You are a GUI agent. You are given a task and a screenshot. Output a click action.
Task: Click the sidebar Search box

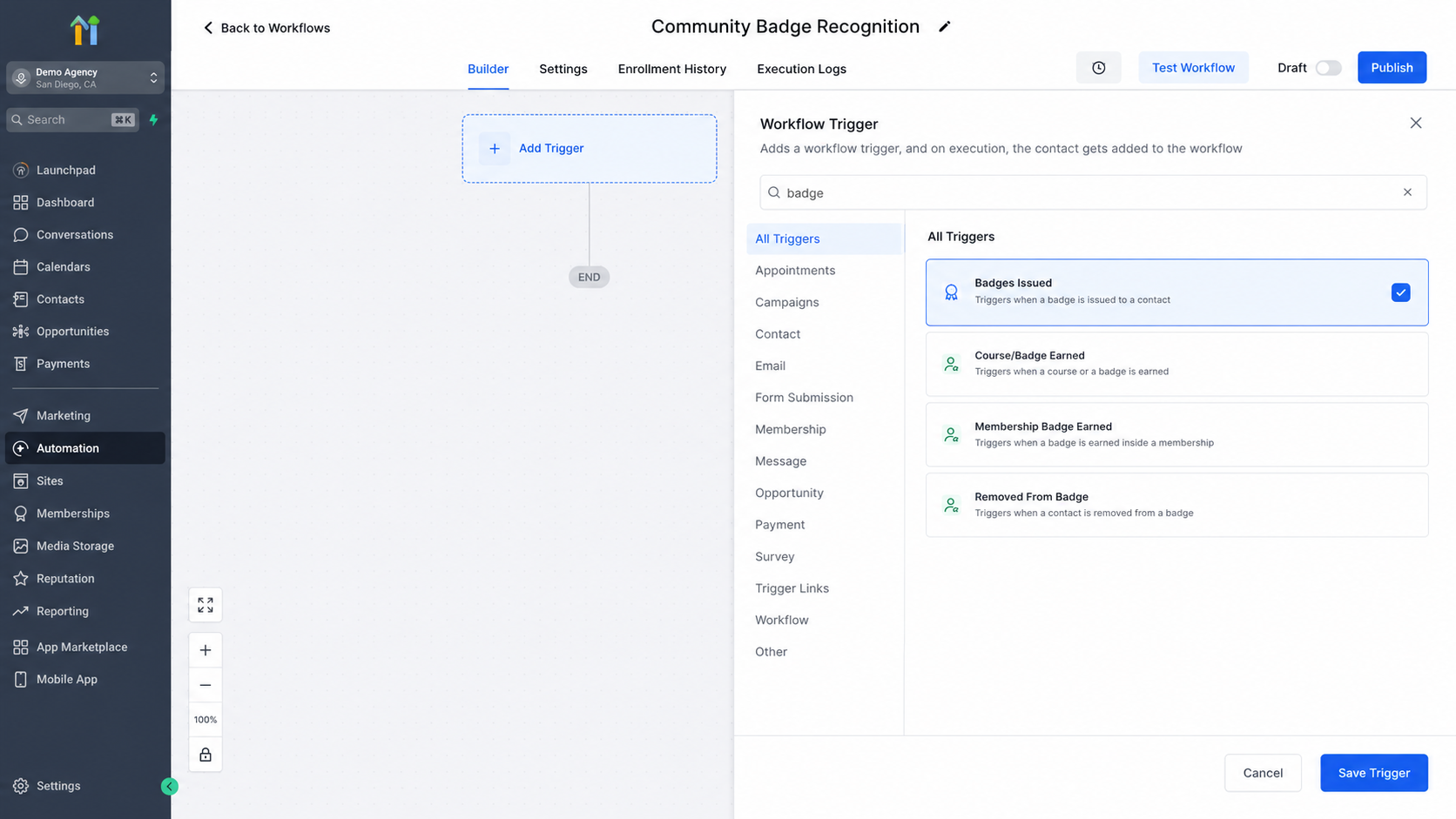click(x=73, y=120)
